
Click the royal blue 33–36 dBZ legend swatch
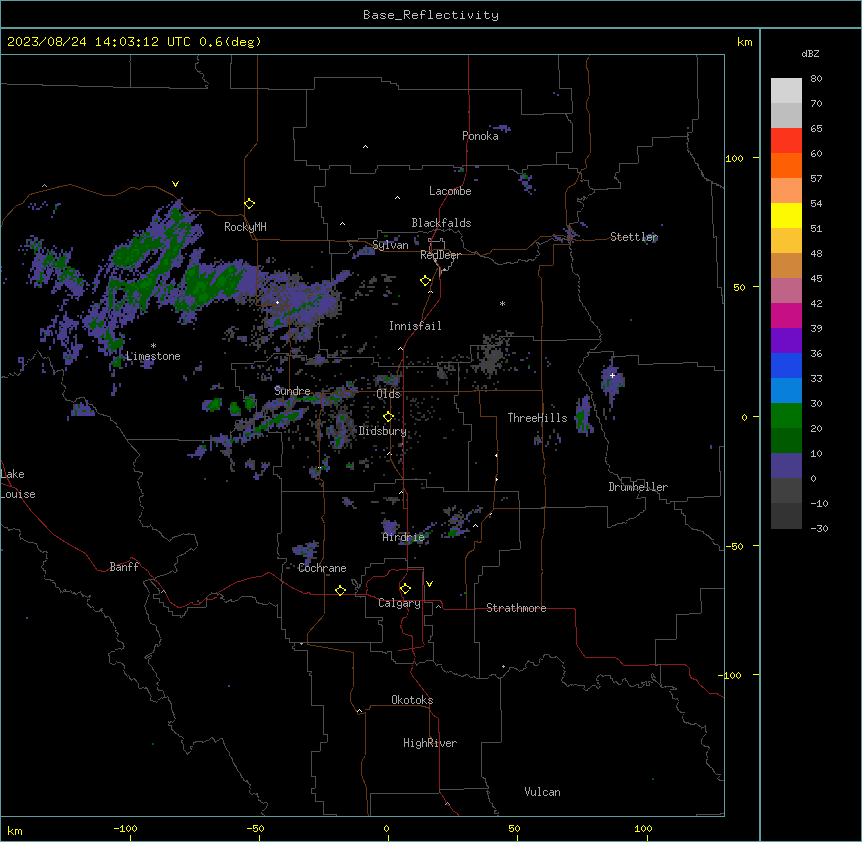pyautogui.click(x=786, y=365)
